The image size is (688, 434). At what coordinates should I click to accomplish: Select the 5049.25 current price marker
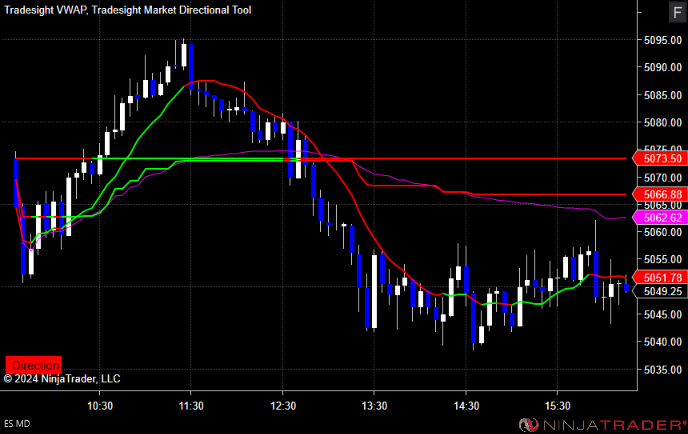659,291
